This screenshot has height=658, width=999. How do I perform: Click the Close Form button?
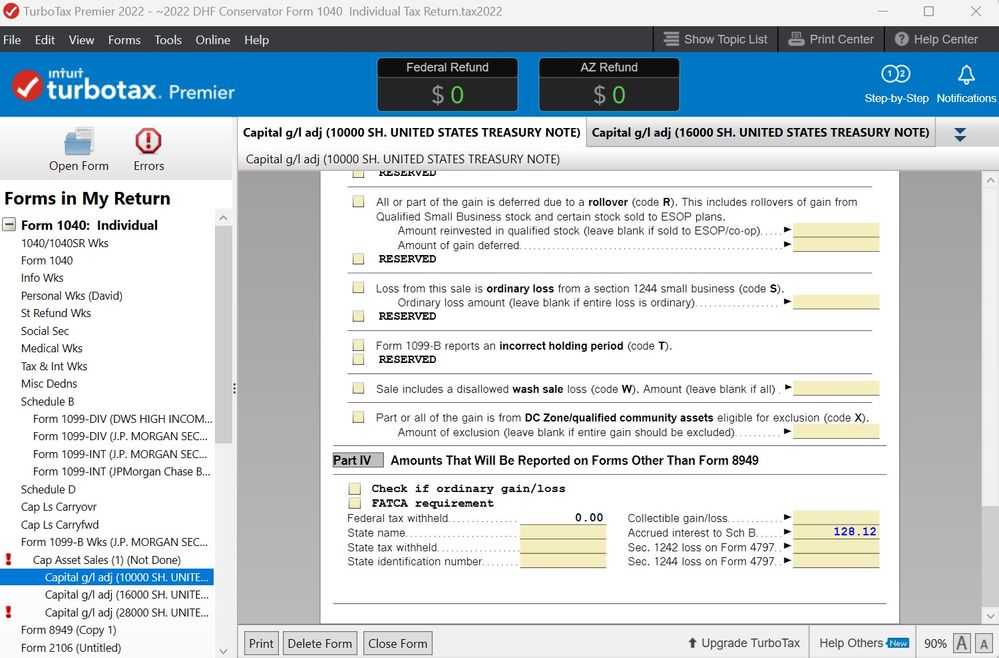[x=398, y=643]
